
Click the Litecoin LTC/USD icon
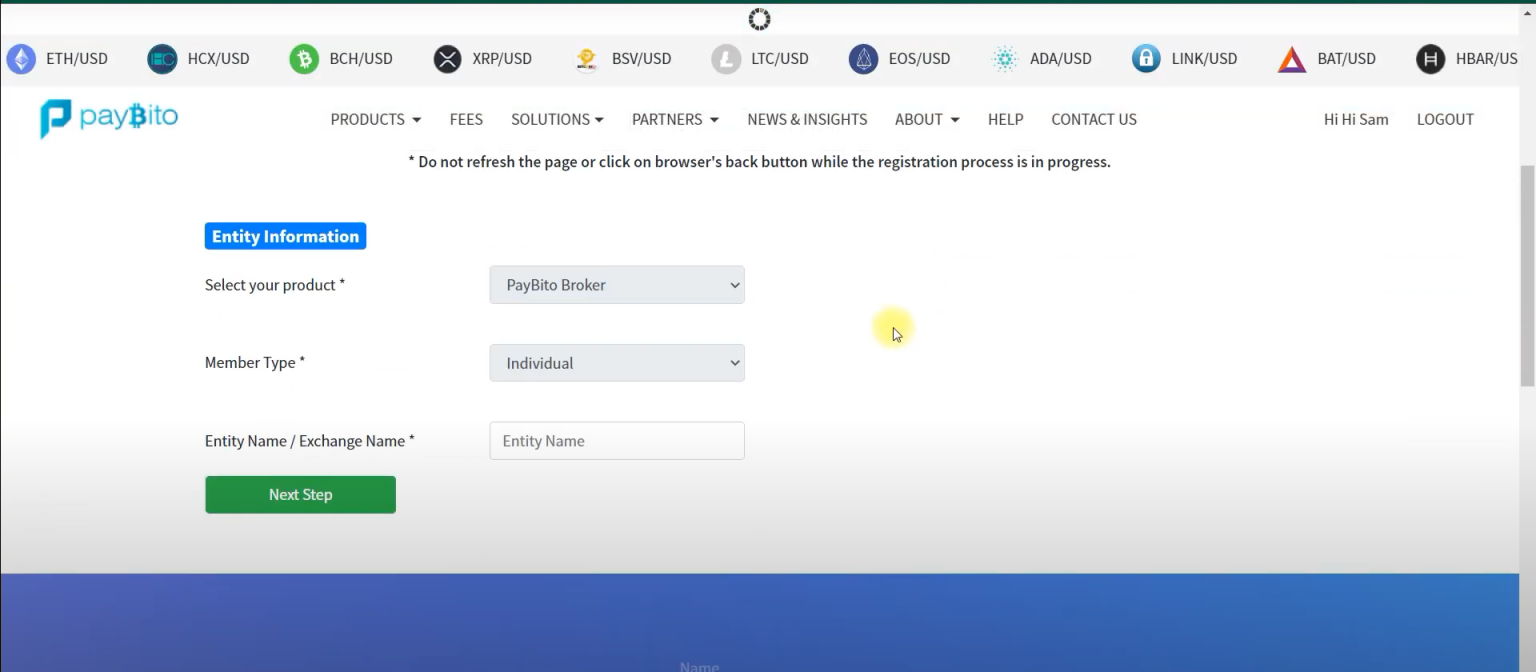(726, 59)
